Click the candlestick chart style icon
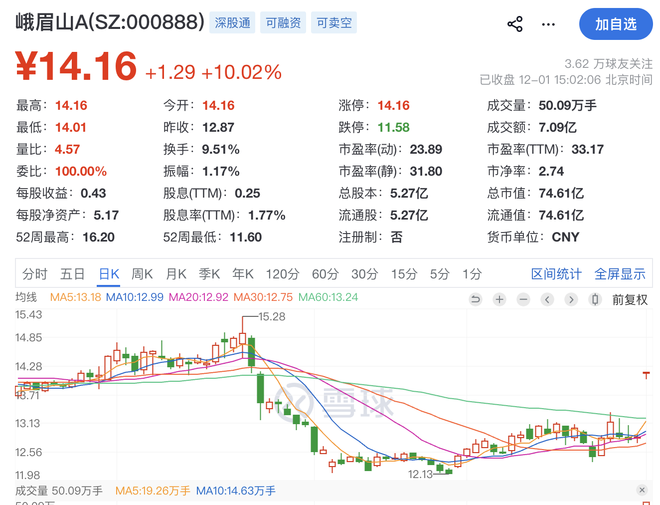Viewport: 660px width, 505px height. point(596,299)
